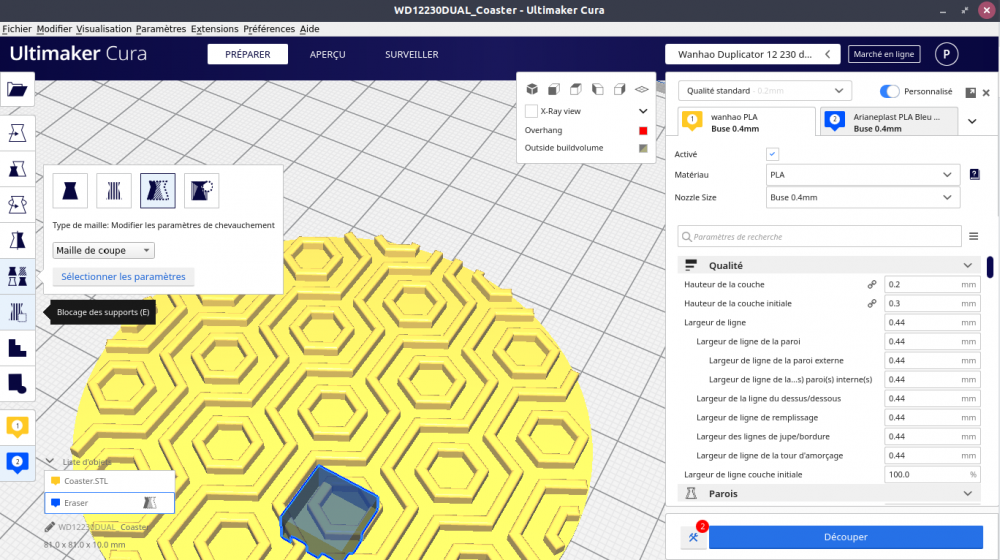Collapse the Qualité settings section
The height and width of the screenshot is (560, 1000).
967,265
